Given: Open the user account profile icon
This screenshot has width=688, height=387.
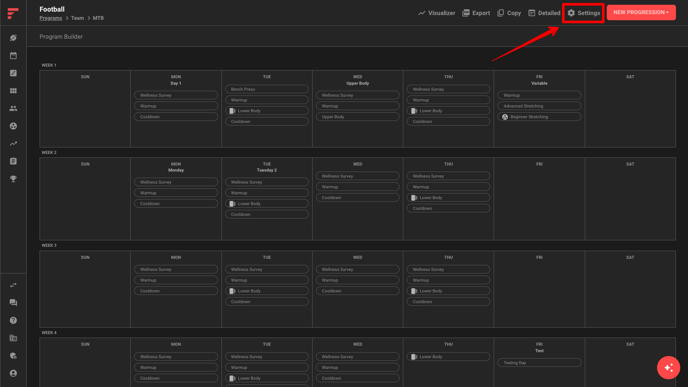Looking at the screenshot, I should (13, 373).
